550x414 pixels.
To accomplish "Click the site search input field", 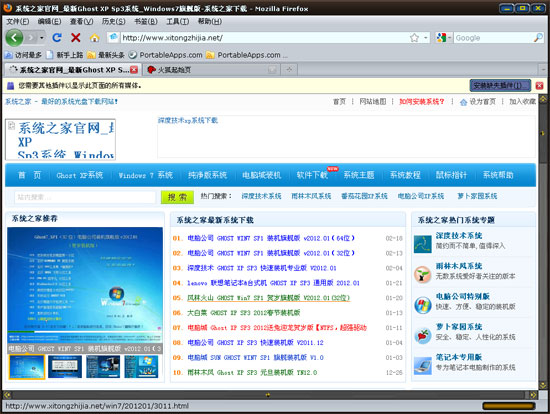I will click(x=85, y=197).
